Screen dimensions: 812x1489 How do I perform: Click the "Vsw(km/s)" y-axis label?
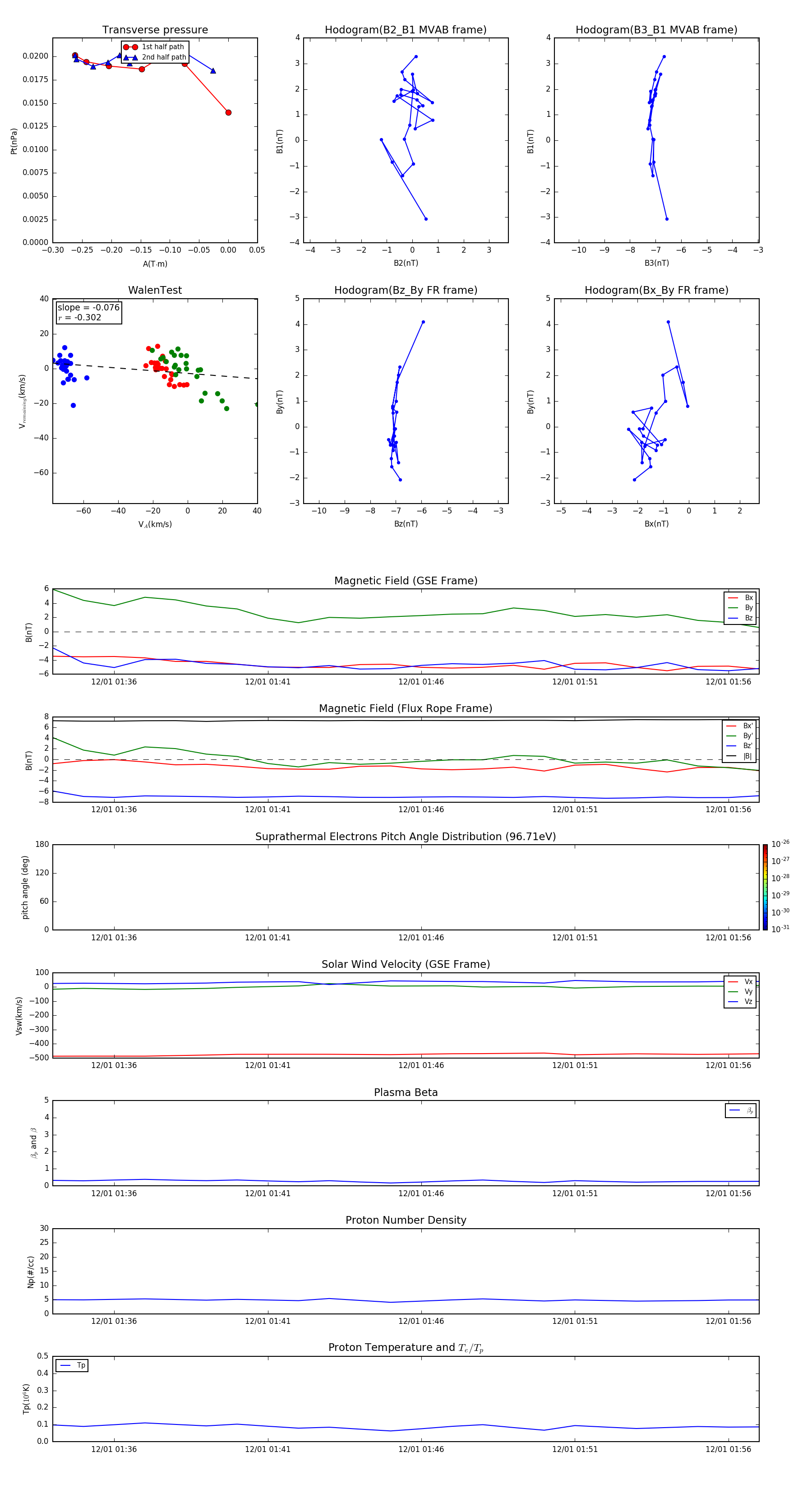19,1016
